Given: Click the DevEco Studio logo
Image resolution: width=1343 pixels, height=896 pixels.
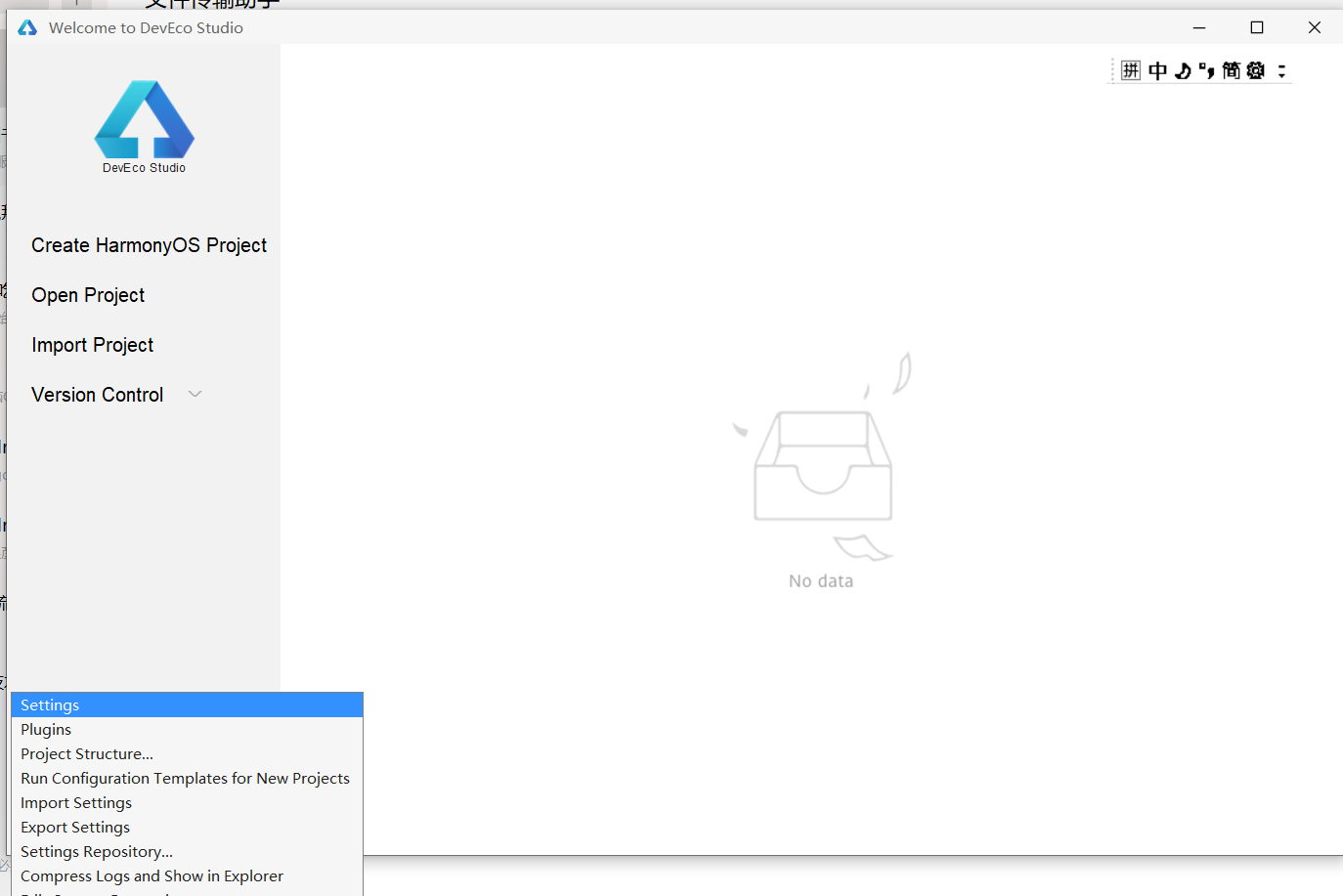Looking at the screenshot, I should pyautogui.click(x=144, y=120).
